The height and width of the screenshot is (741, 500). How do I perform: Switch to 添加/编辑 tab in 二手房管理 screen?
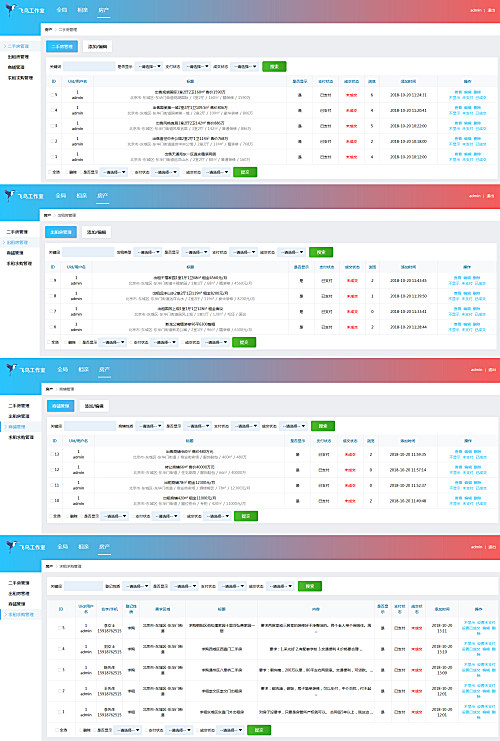click(97, 46)
